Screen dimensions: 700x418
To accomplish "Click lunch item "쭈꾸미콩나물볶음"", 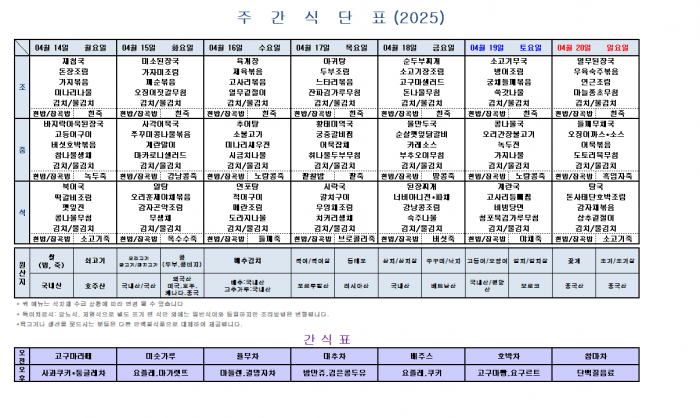I will pos(160,134).
